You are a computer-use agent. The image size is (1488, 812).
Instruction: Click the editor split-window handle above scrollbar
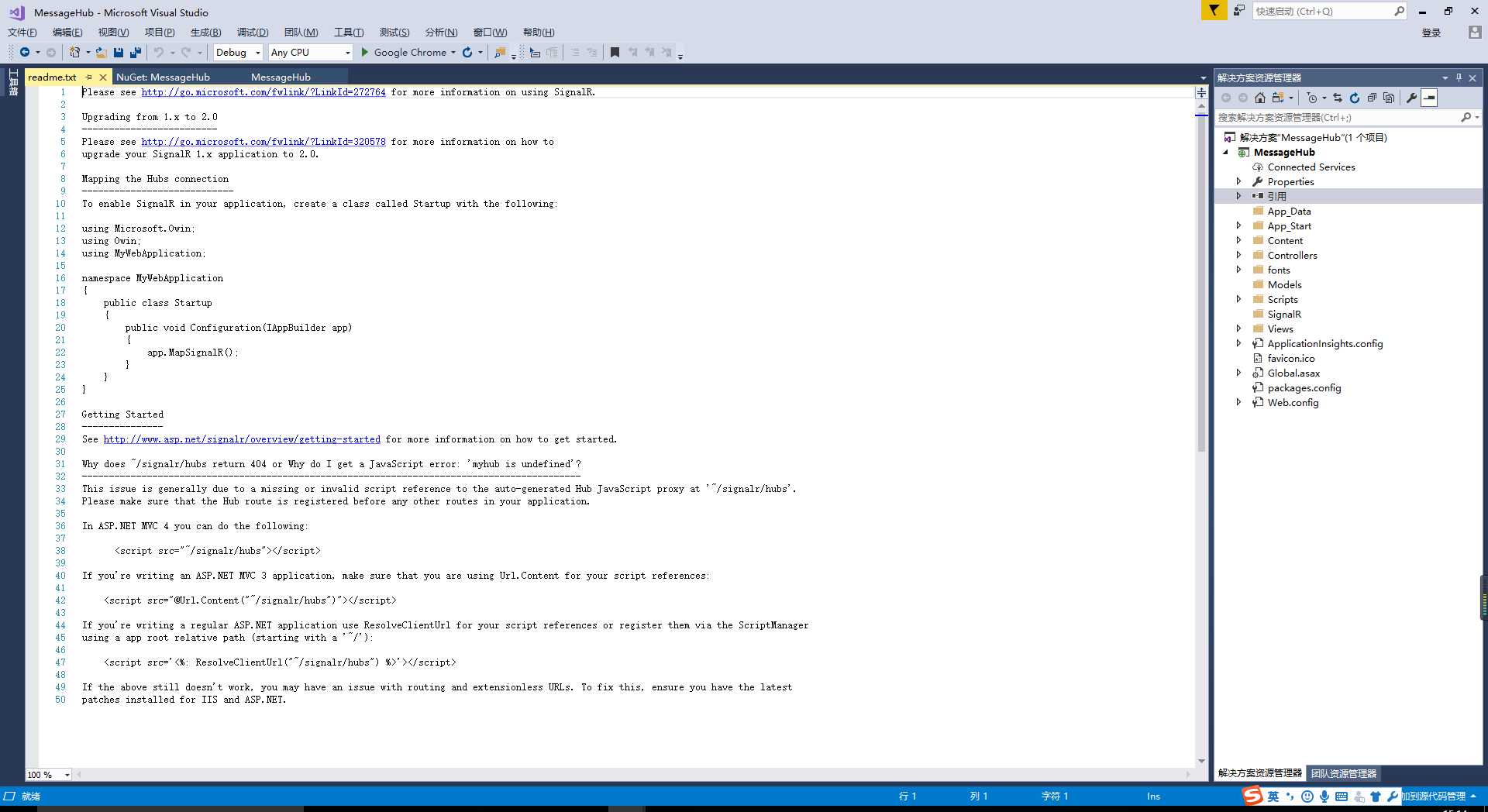pyautogui.click(x=1201, y=92)
